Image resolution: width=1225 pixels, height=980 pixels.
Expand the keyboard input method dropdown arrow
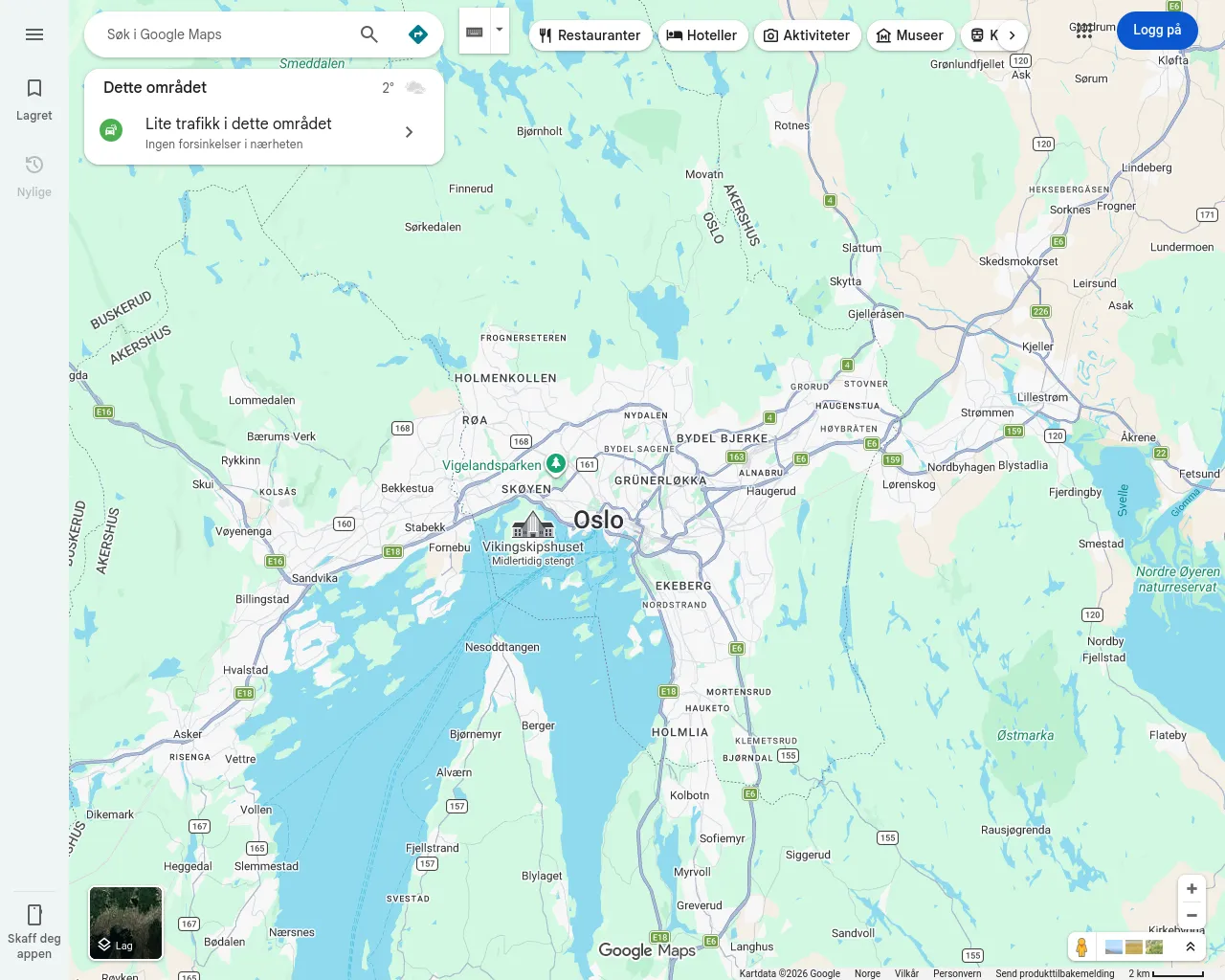500,30
